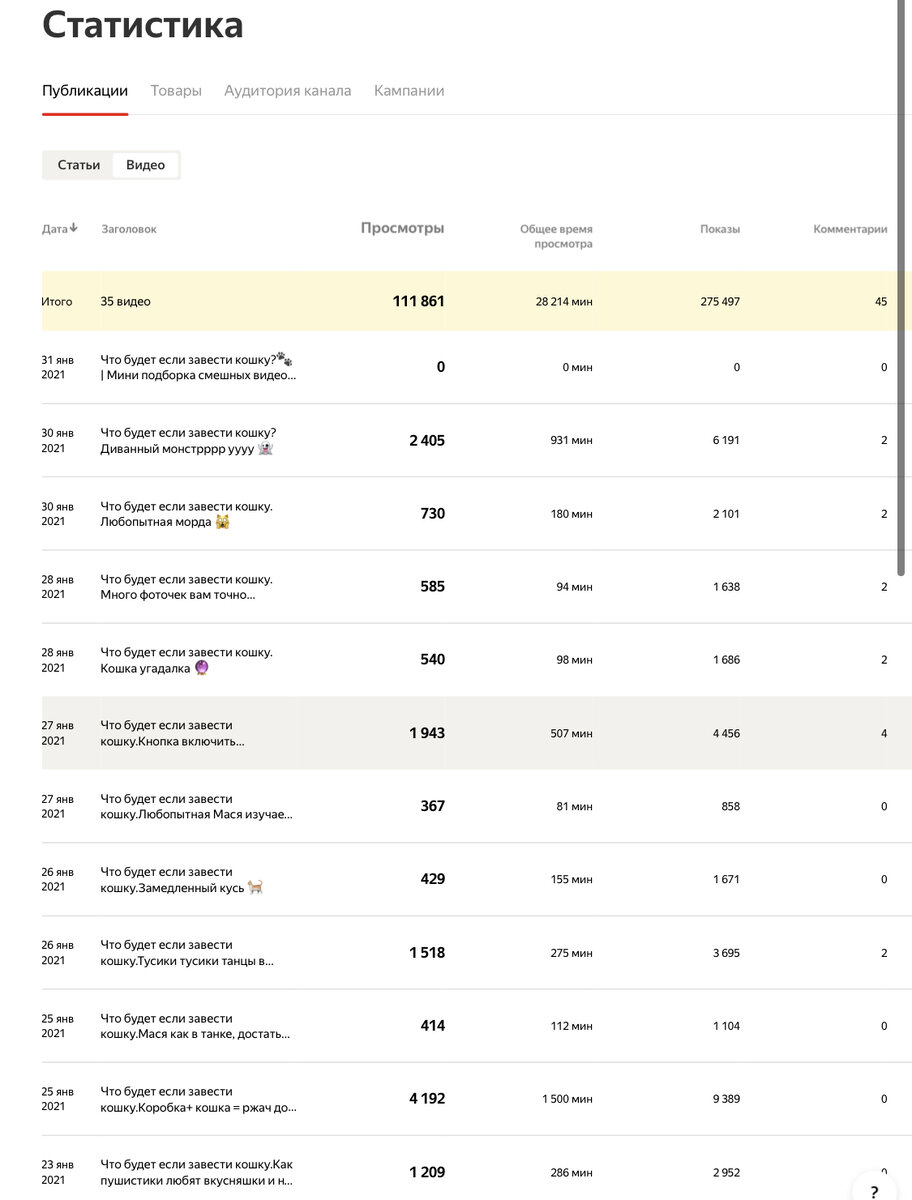The height and width of the screenshot is (1200, 912).
Task: Go to the Кампании tab
Action: 409,91
